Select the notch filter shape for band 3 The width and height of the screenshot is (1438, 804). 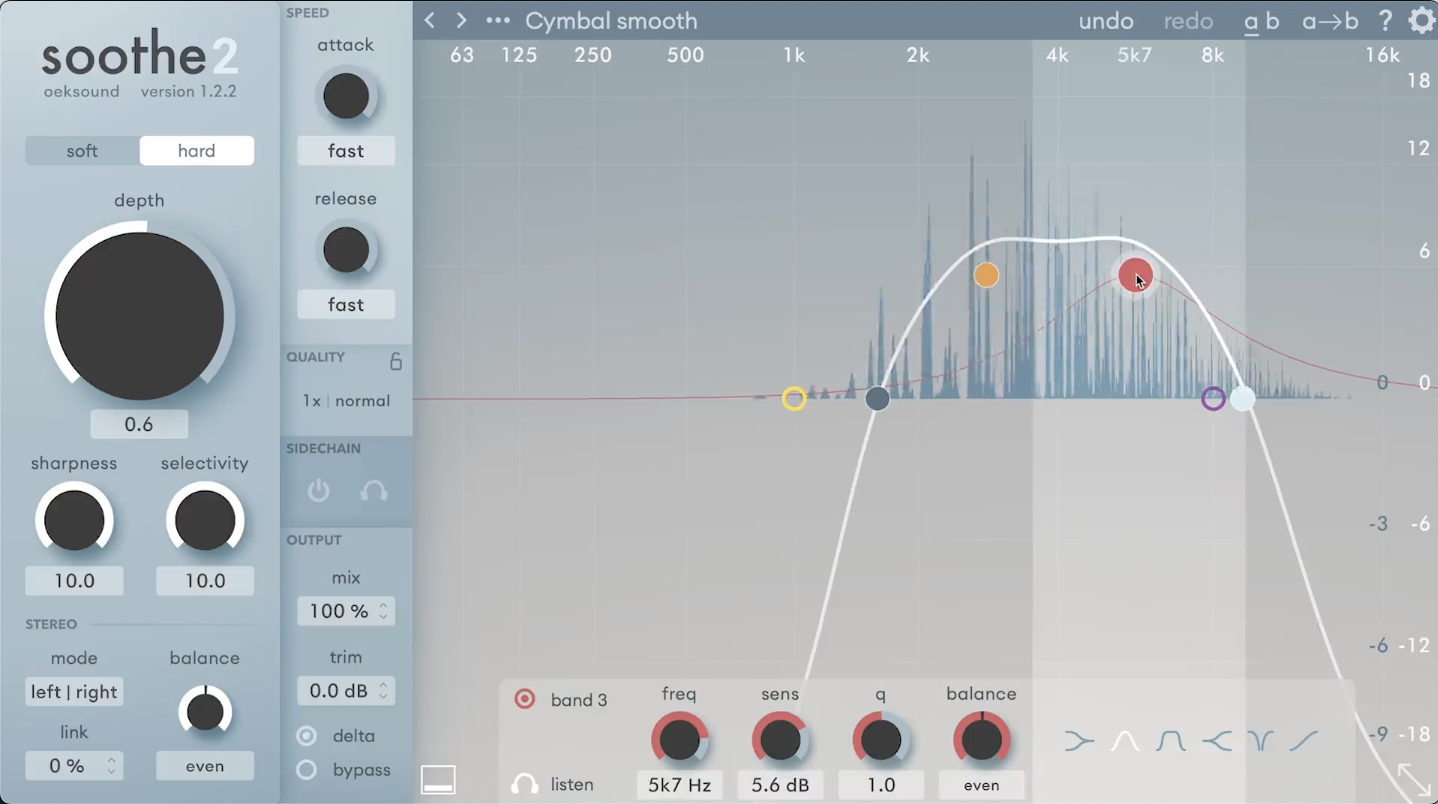[x=1260, y=740]
